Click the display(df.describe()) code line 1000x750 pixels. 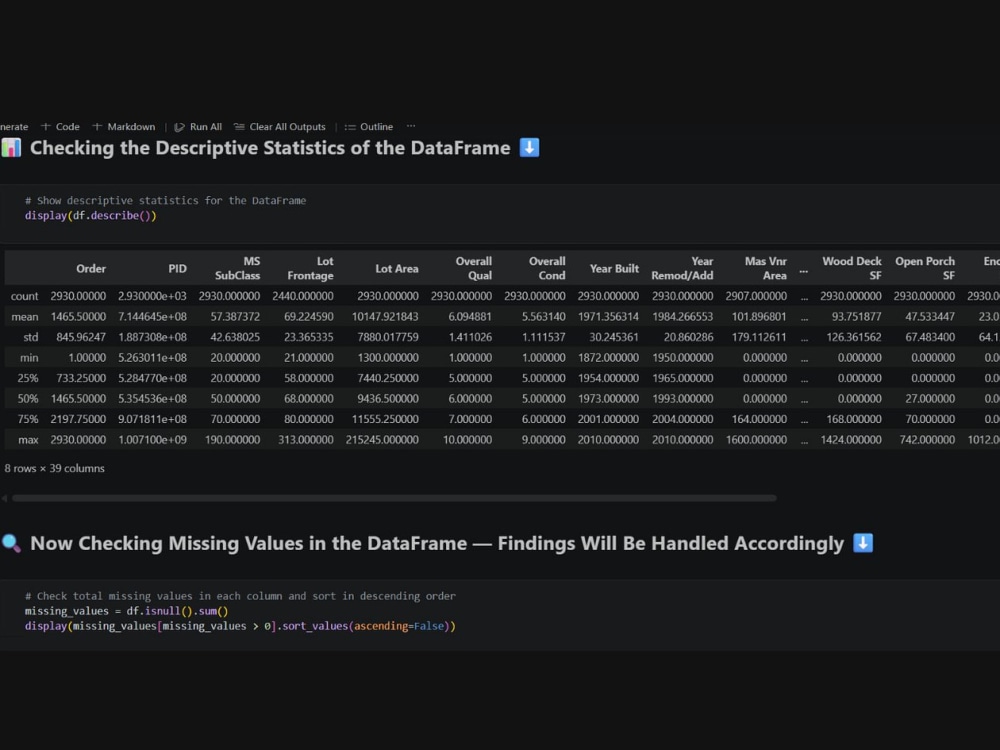pyautogui.click(x=91, y=216)
